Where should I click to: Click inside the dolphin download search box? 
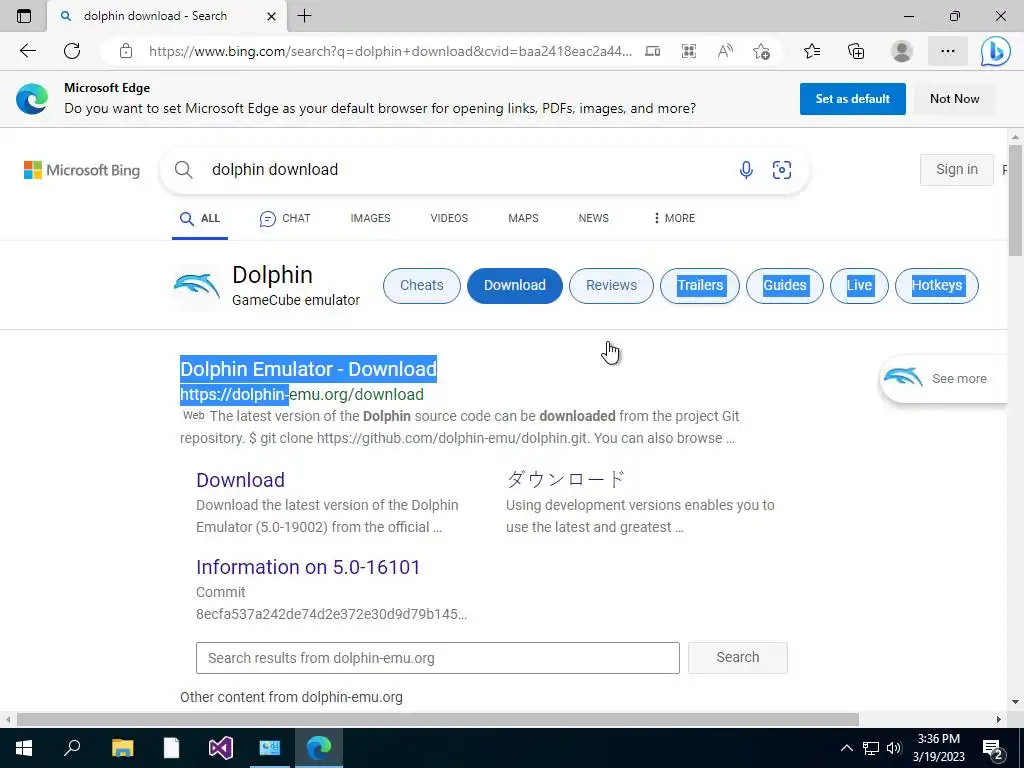457,170
